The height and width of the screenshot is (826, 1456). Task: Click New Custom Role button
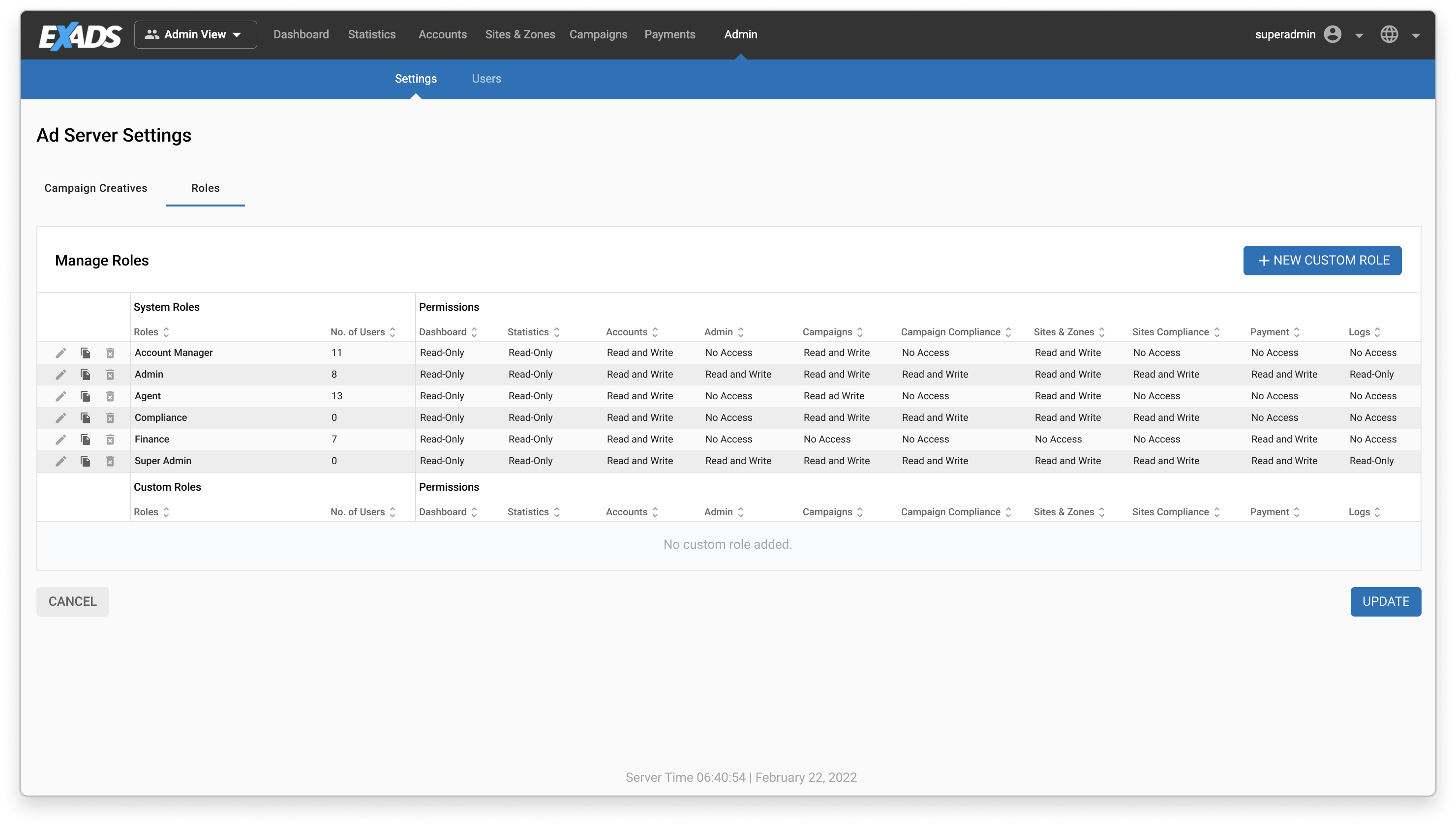pos(1322,261)
